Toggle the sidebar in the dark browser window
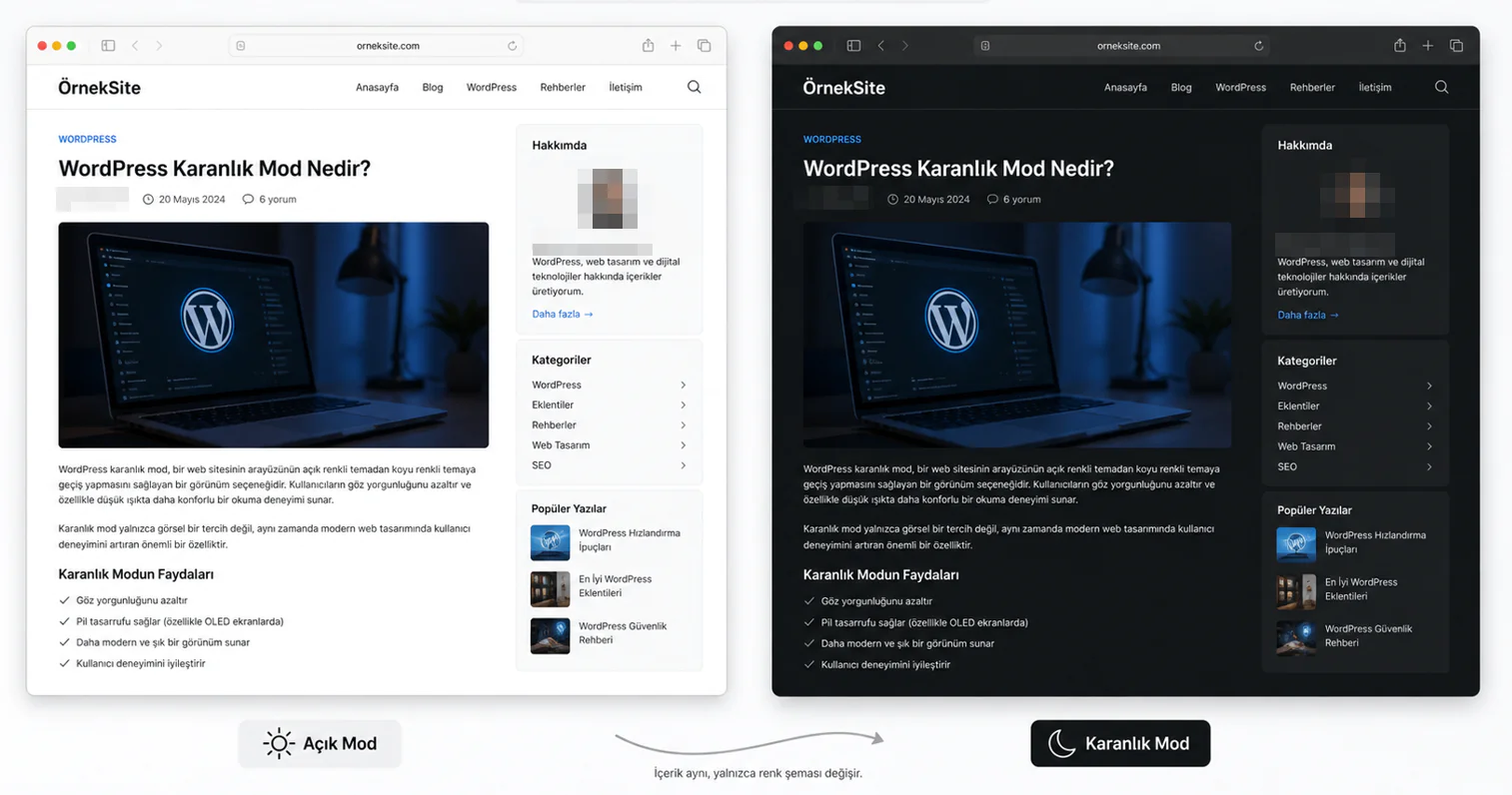This screenshot has height=795, width=1512. 853,46
